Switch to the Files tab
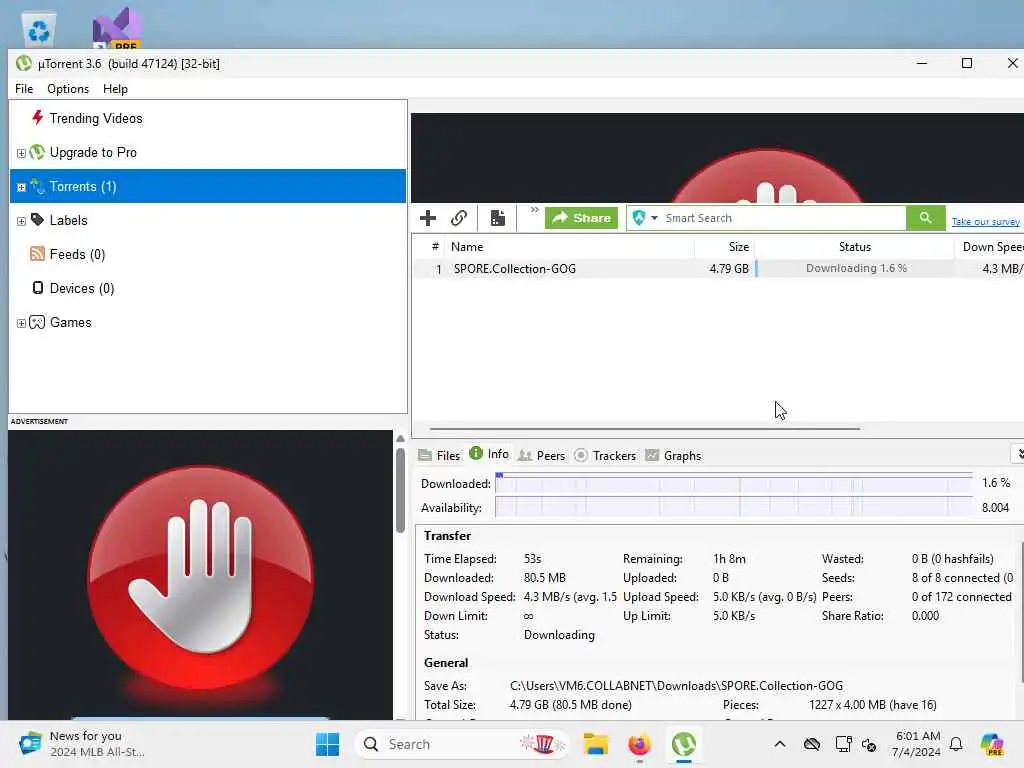The image size is (1024, 768). point(439,455)
